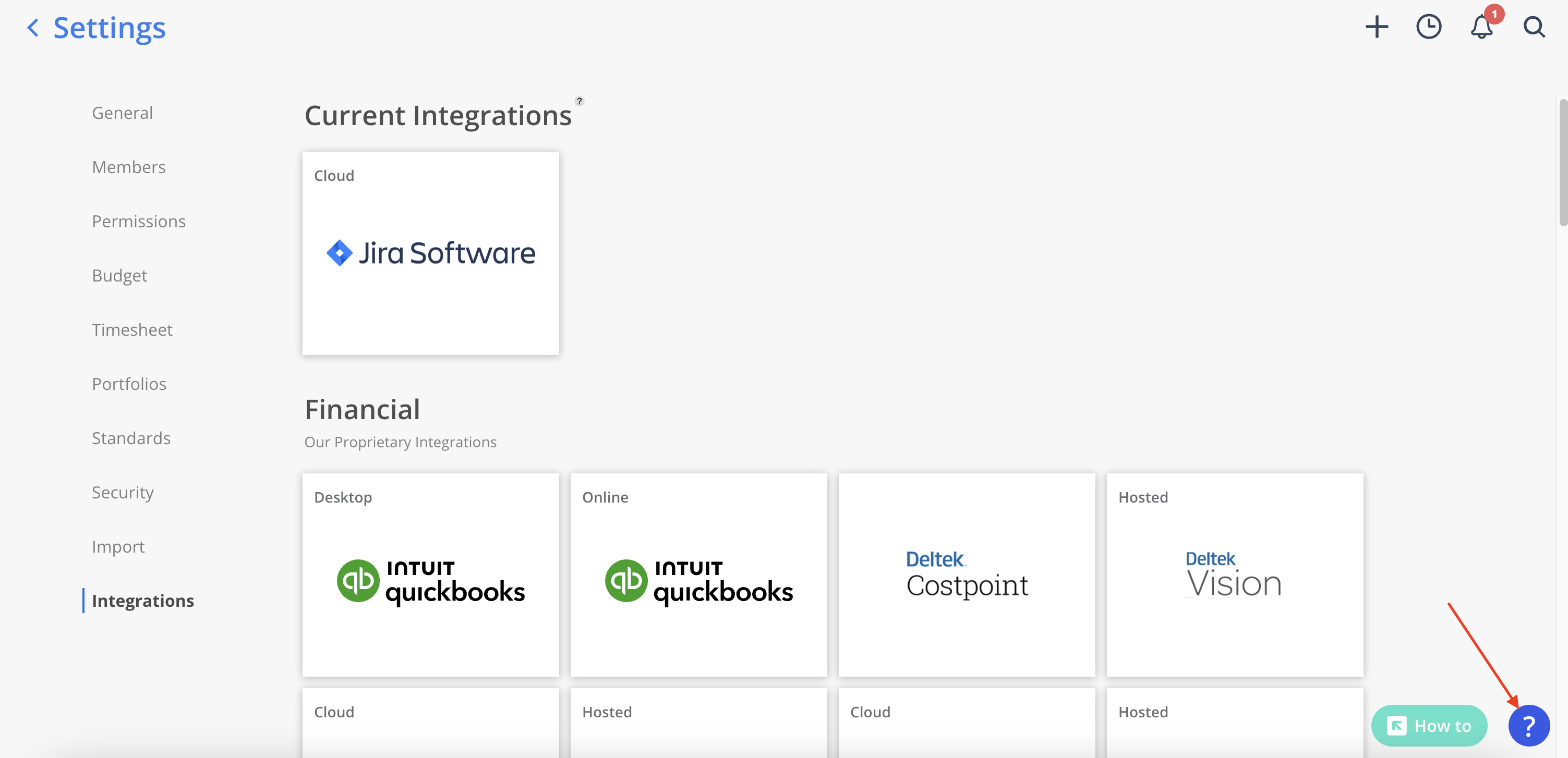Click the back chevron beside Settings
This screenshot has width=1568, height=758.
click(33, 28)
